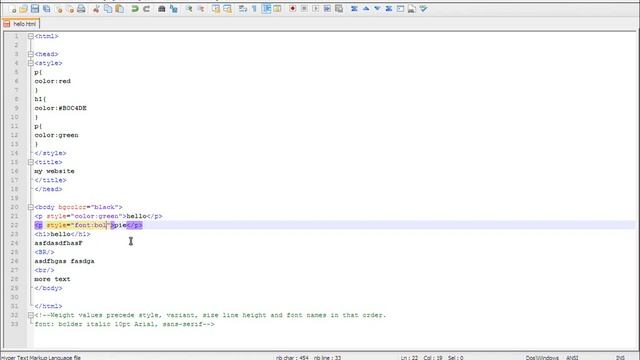Click the Paste clipboard icon
The image size is (640, 360).
pos(120,9)
